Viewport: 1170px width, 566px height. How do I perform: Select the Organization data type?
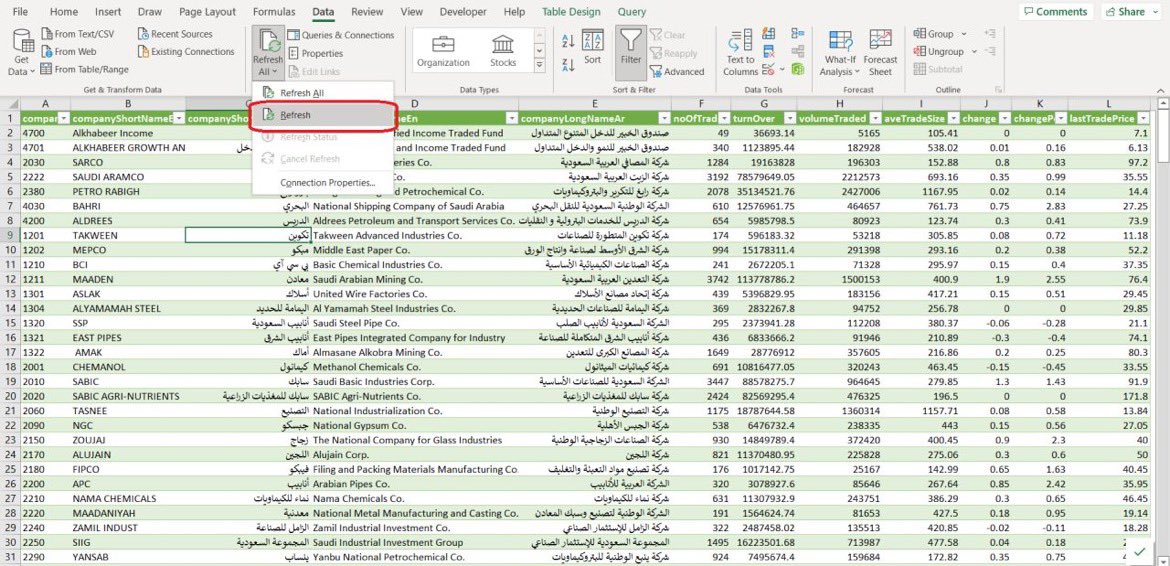[443, 51]
